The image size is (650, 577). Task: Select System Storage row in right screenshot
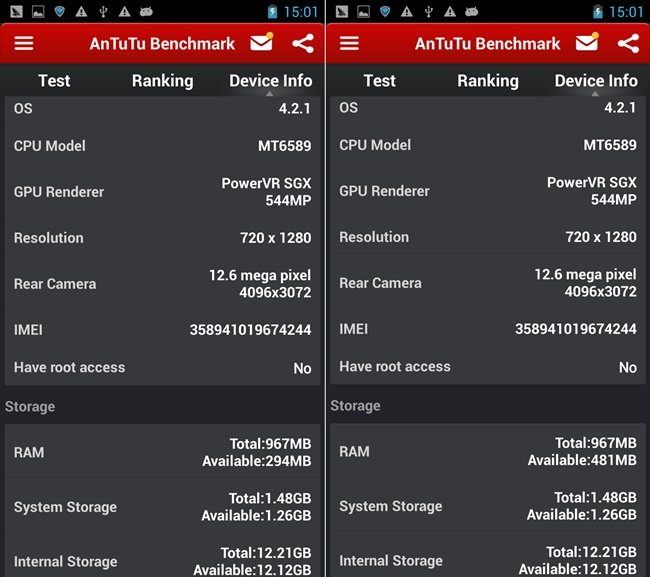coord(487,506)
